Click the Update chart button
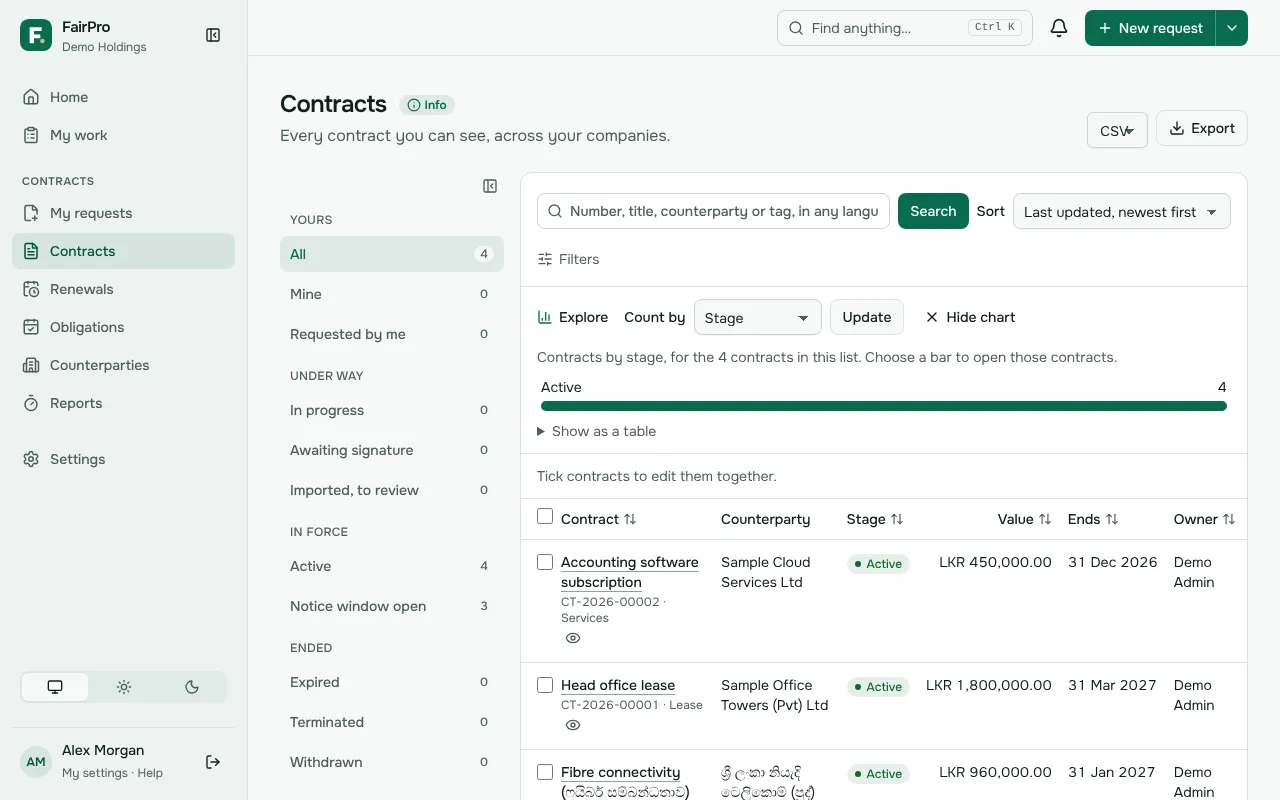The width and height of the screenshot is (1280, 800). (867, 317)
